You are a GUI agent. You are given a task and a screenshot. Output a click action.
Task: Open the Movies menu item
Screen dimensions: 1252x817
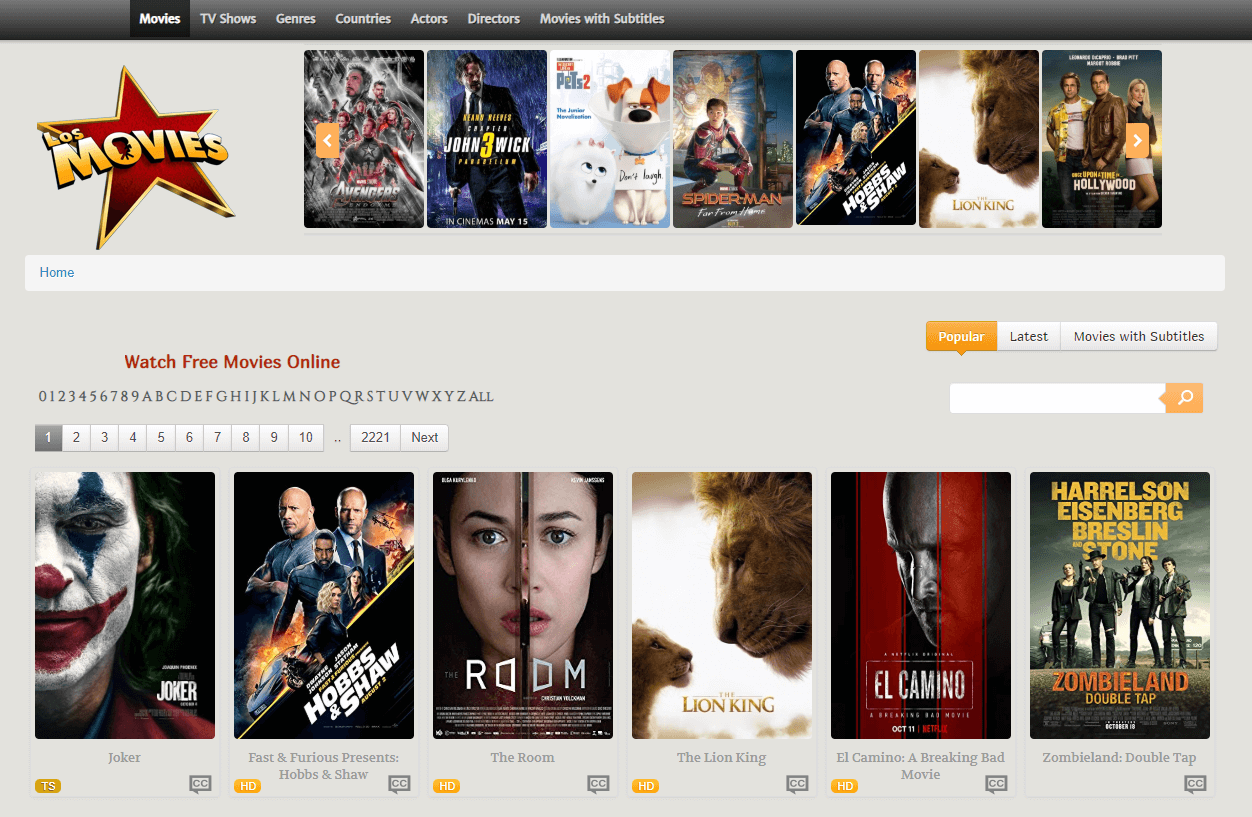coord(160,18)
